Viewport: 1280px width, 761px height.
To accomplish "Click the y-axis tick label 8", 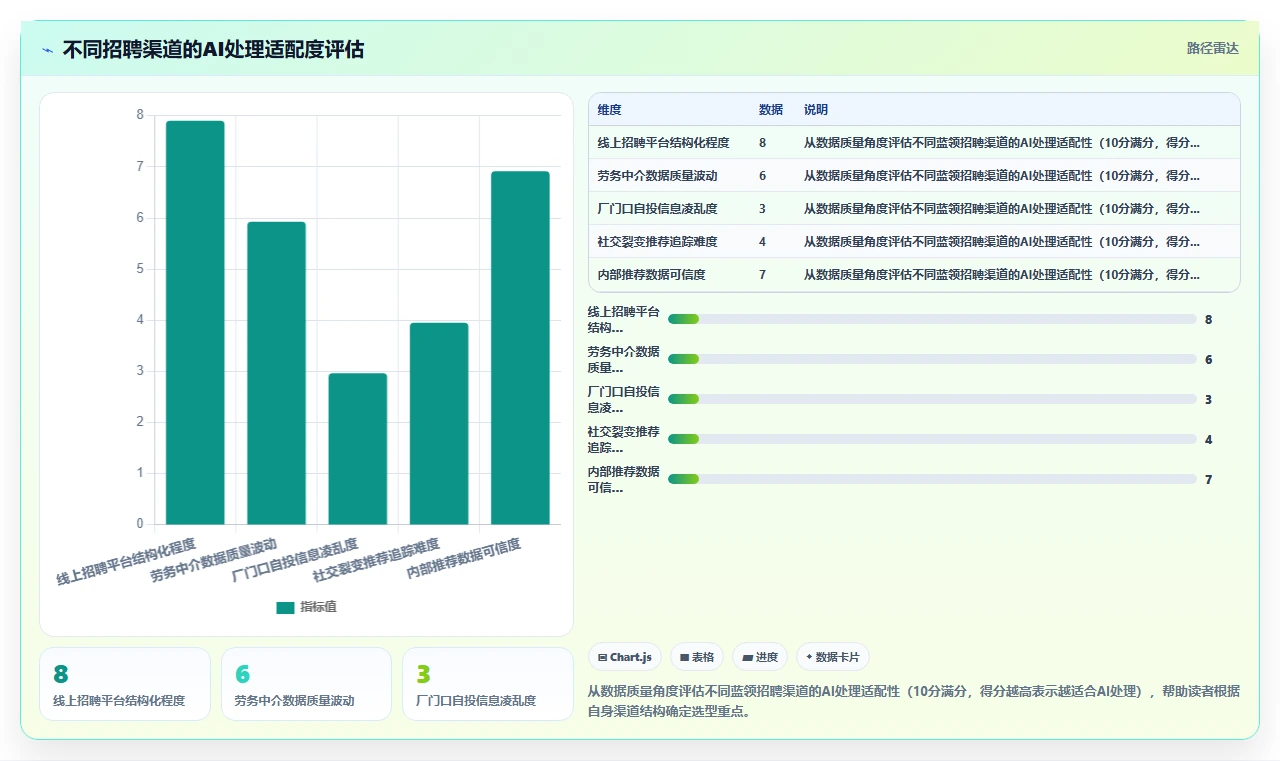I will tap(140, 115).
